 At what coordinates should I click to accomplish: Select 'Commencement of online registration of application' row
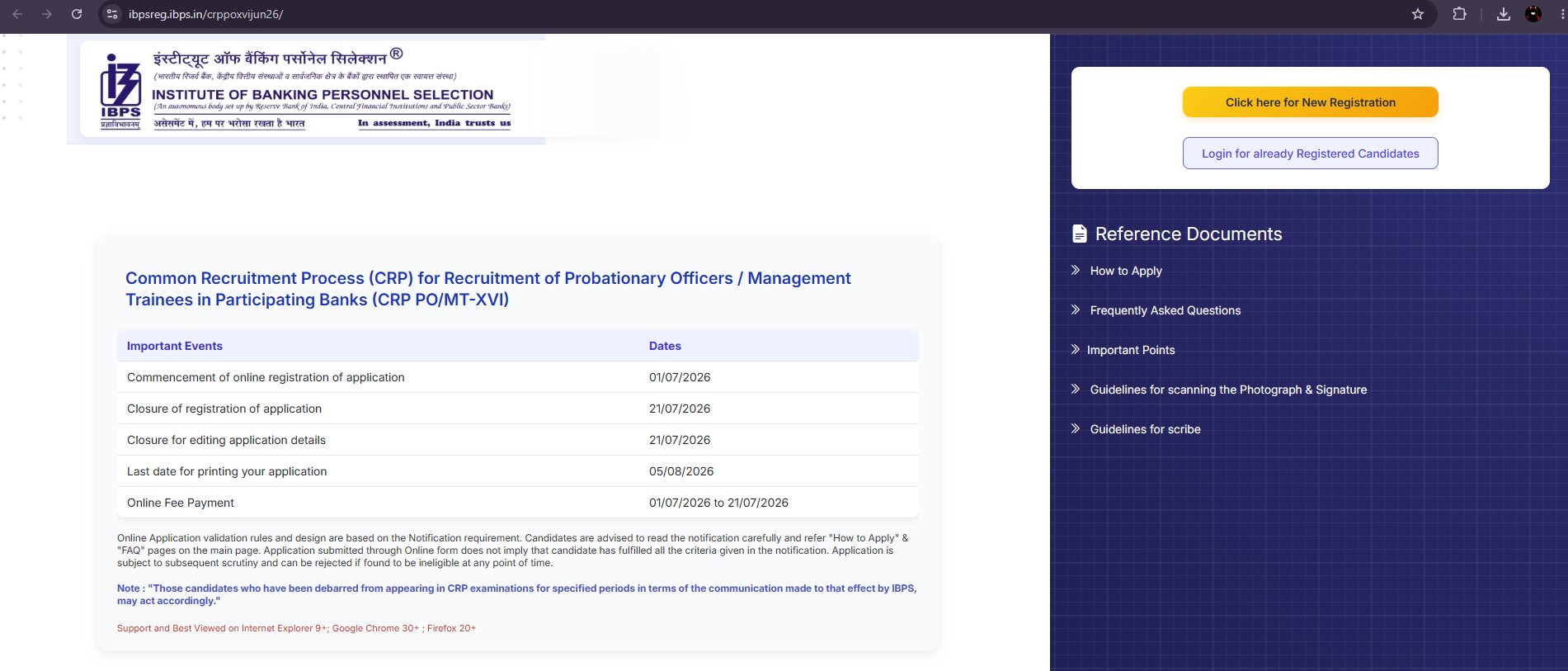pyautogui.click(x=518, y=377)
